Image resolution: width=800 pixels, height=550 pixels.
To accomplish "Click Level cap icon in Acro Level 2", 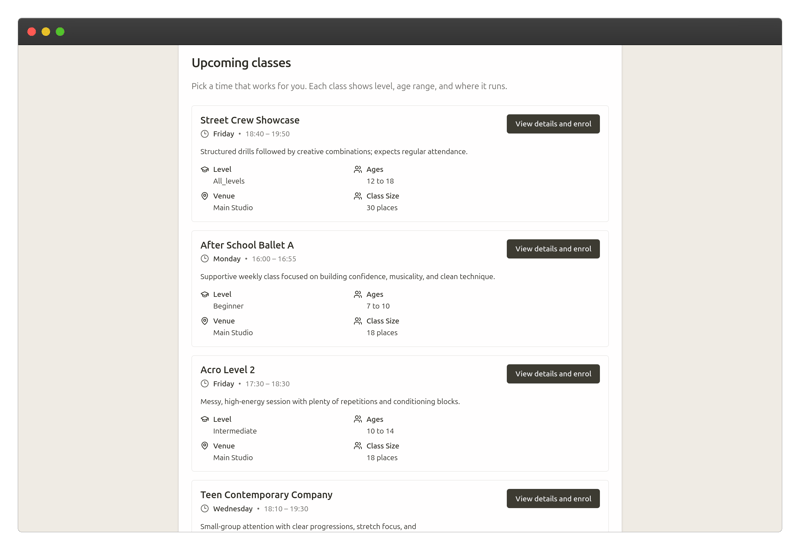I will pos(205,419).
